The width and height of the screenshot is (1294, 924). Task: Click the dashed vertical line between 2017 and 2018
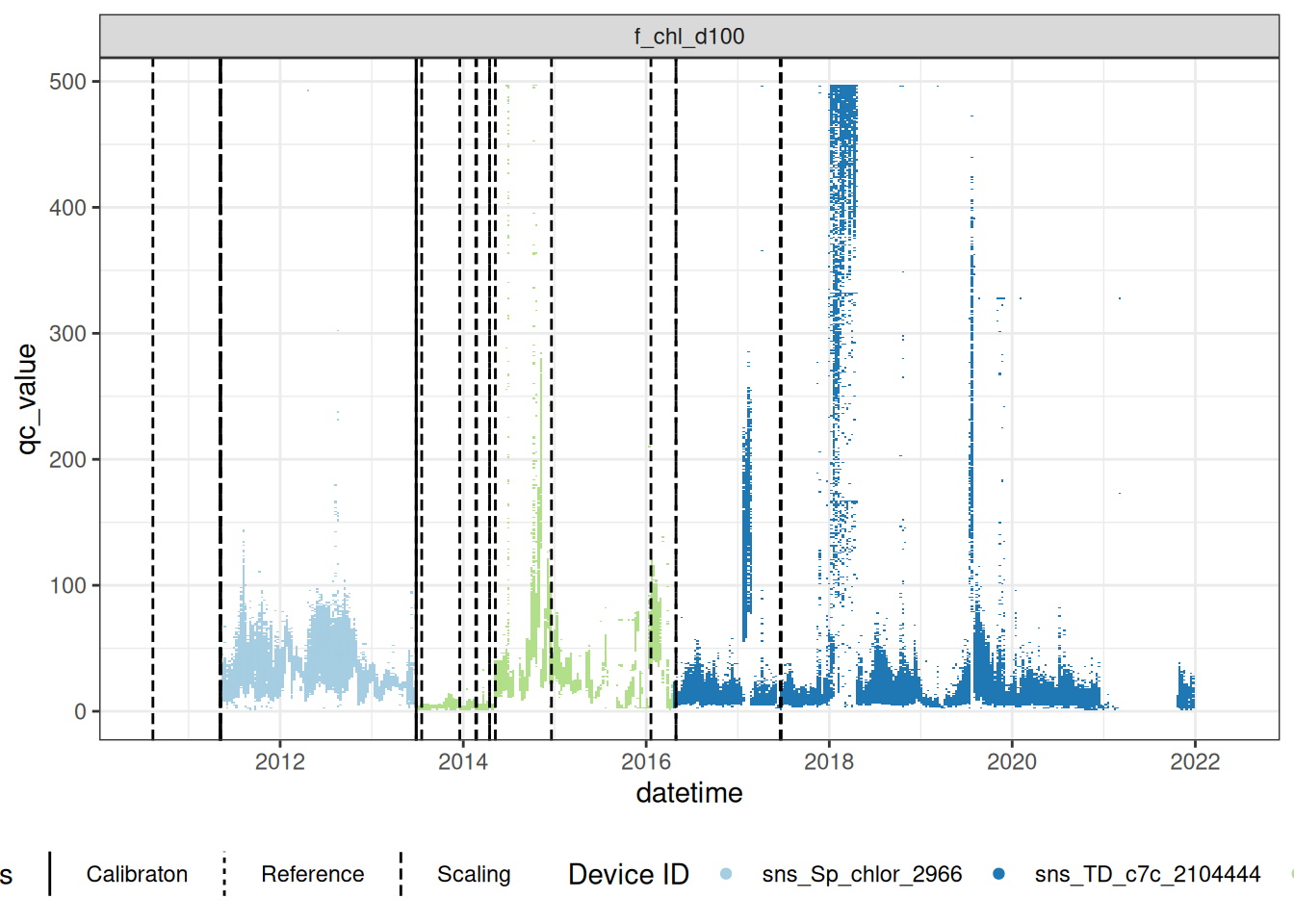point(781,385)
